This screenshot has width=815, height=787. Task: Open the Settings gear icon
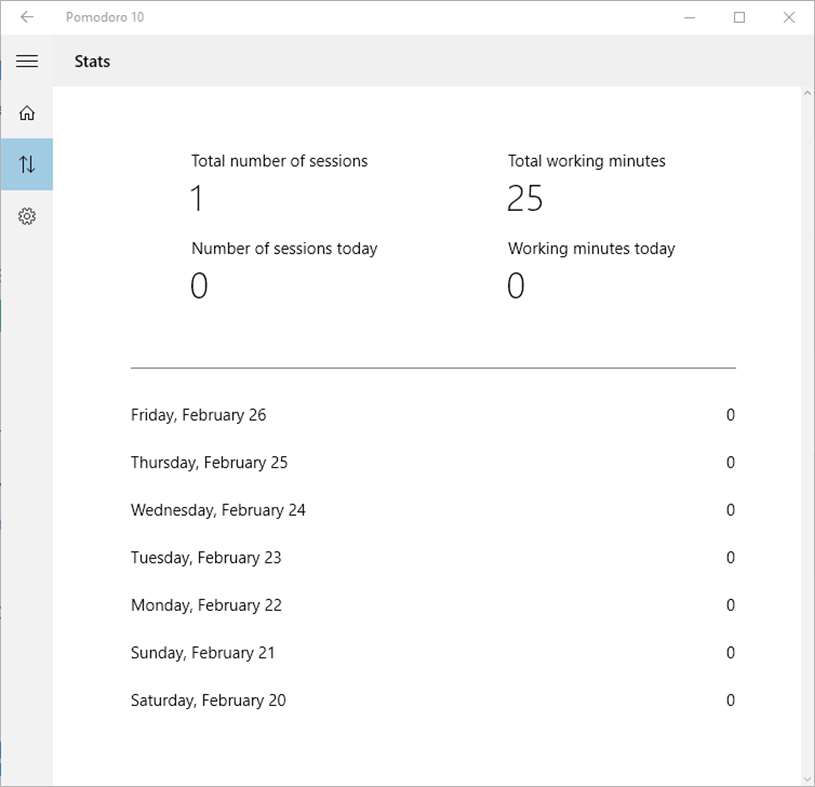[27, 216]
